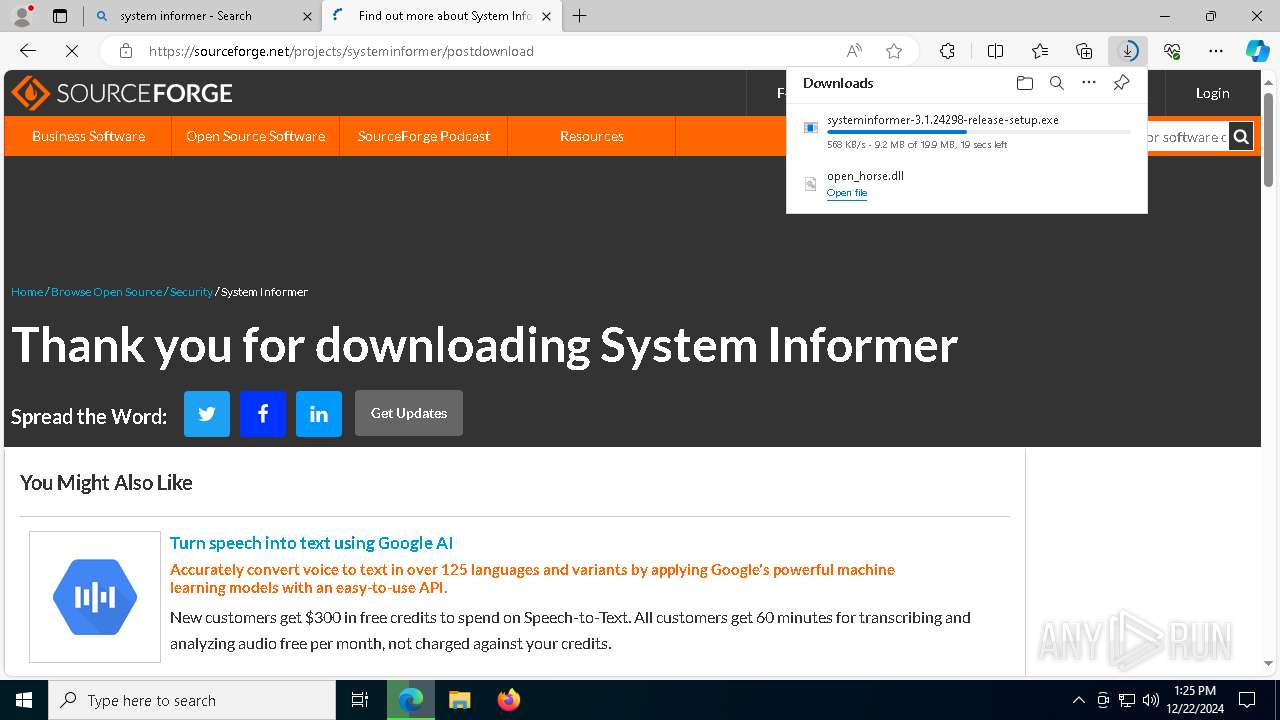Open the tab actions menu icon
Viewport: 1280px width, 720px height.
click(60, 16)
